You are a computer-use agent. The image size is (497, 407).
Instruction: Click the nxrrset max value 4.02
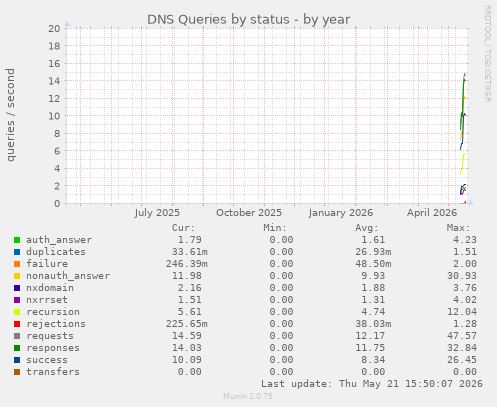pyautogui.click(x=465, y=300)
